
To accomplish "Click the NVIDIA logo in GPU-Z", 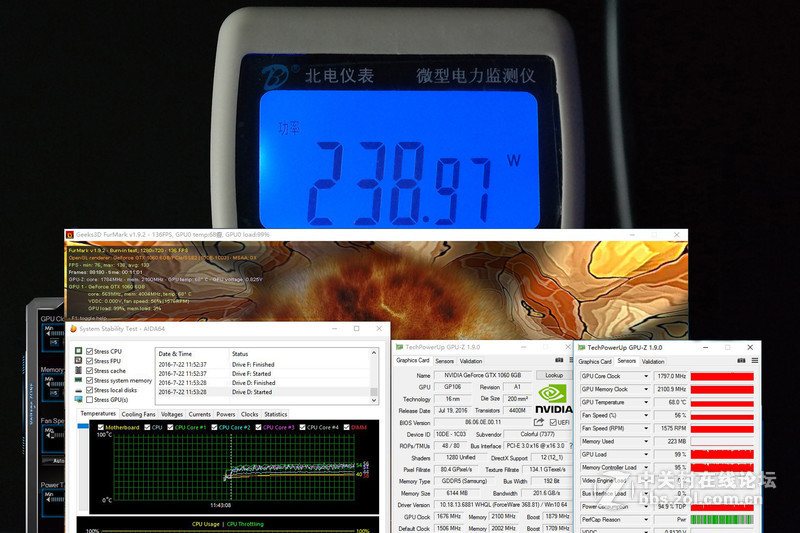I will click(x=553, y=399).
